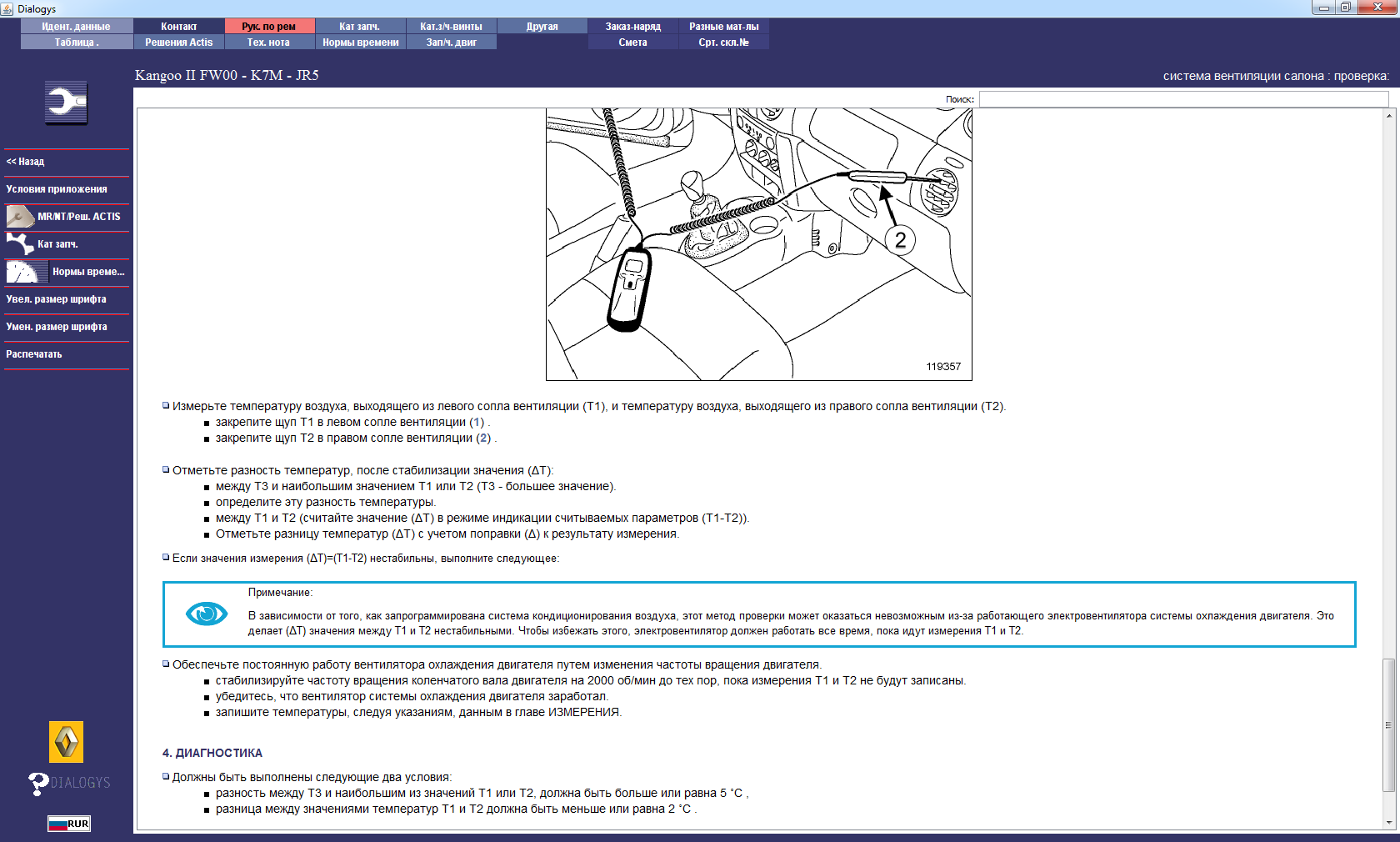The image size is (1400, 842).
Task: Click the Renault logo icon
Action: tap(66, 742)
